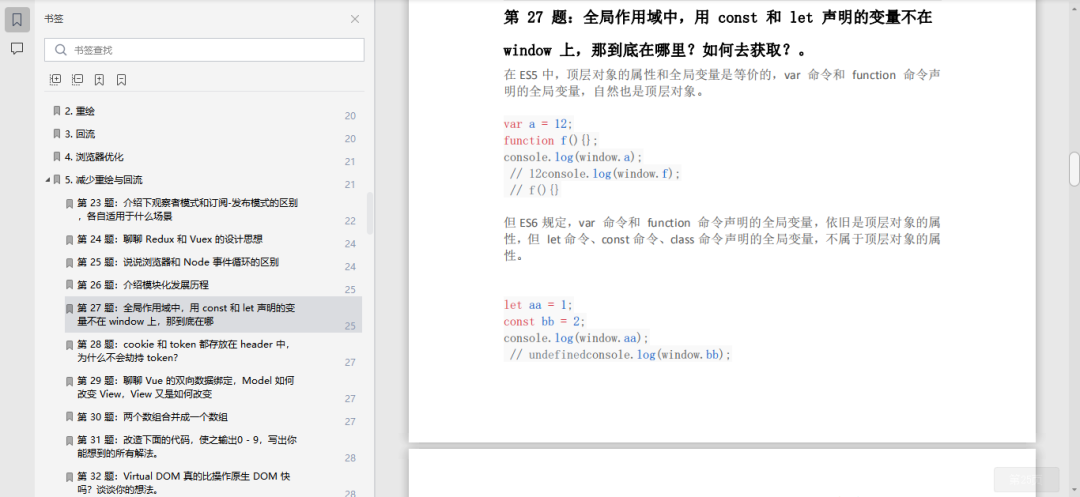
Task: Click the 第 27 题 heading in document
Action: pyautogui.click(x=718, y=34)
